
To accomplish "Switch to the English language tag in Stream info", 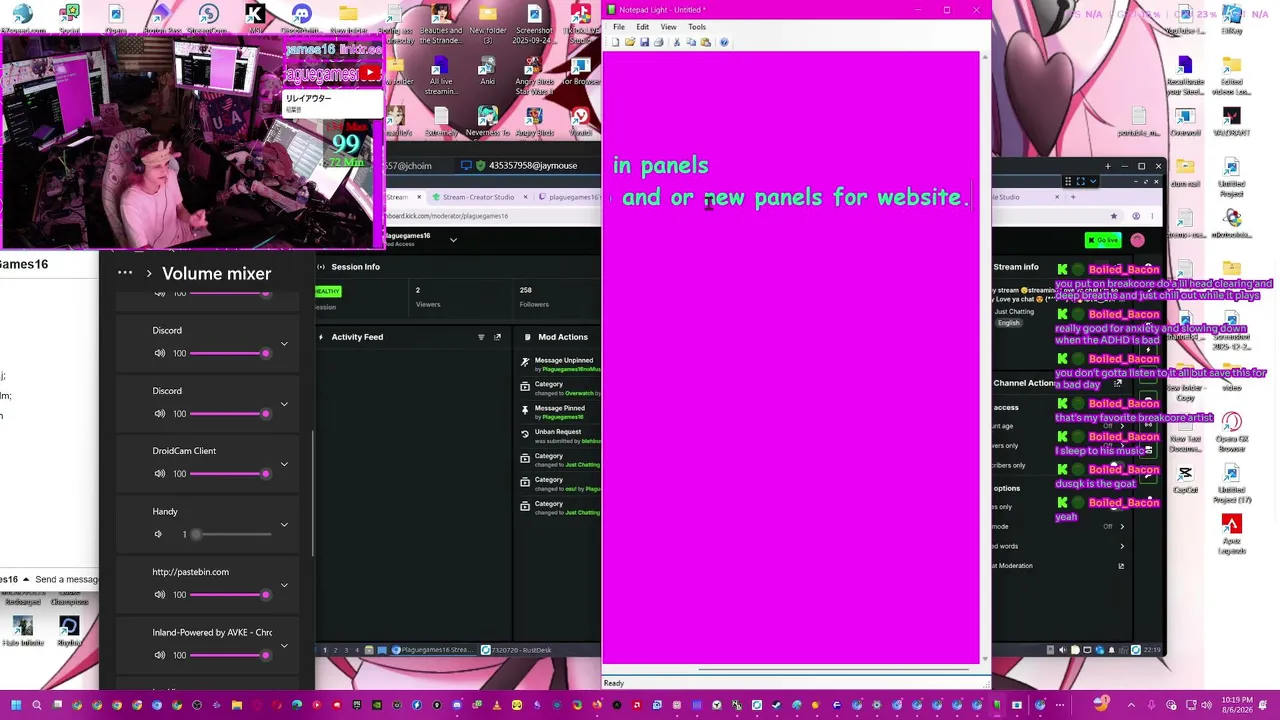I will click(1008, 323).
